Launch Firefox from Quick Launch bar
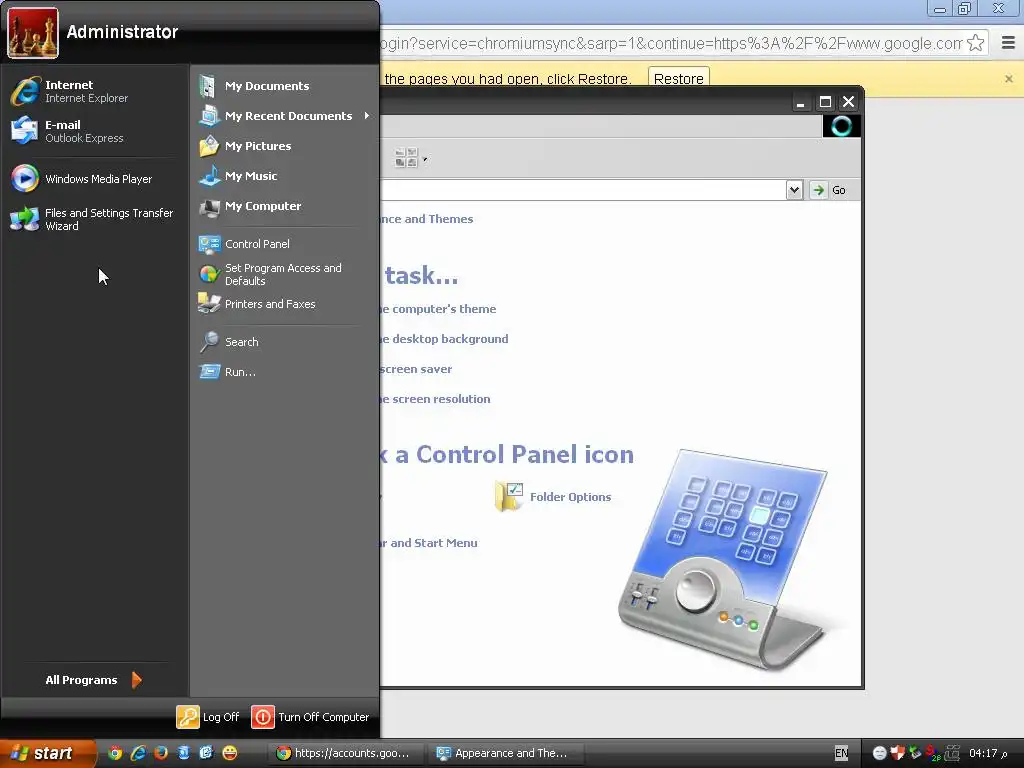1024x768 pixels. click(x=161, y=753)
